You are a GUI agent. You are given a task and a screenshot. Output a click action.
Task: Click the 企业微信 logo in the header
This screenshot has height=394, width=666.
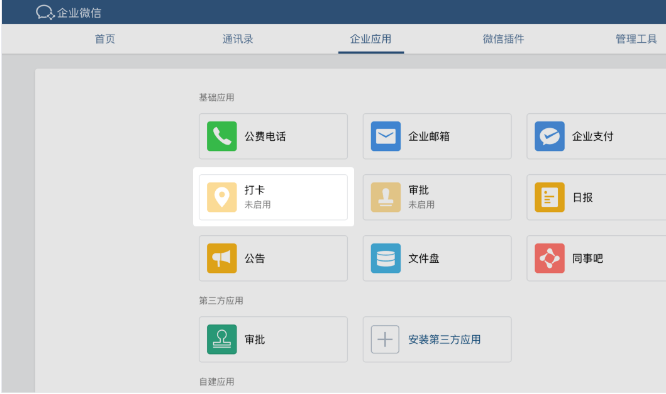point(69,12)
